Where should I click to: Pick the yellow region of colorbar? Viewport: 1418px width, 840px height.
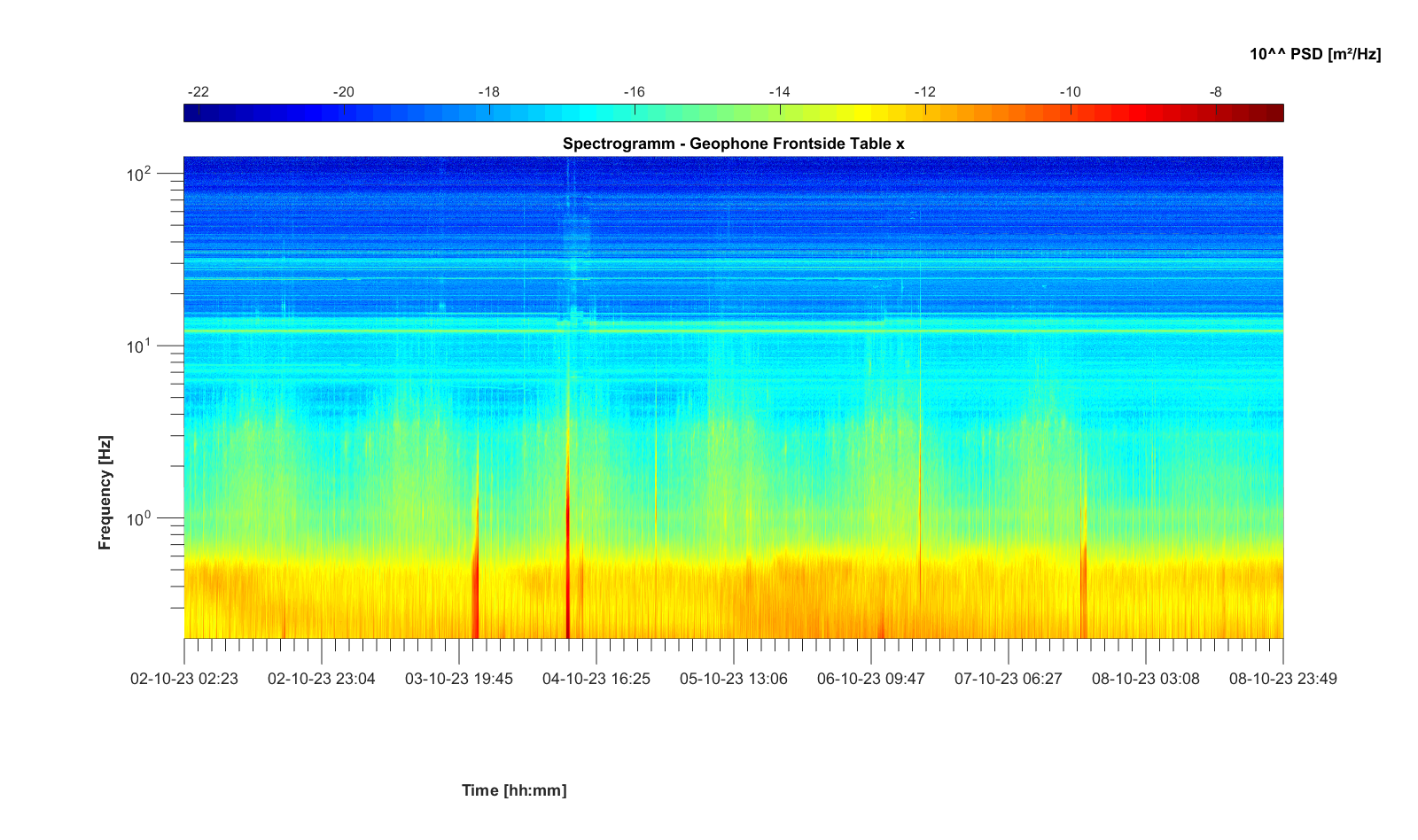(x=864, y=113)
